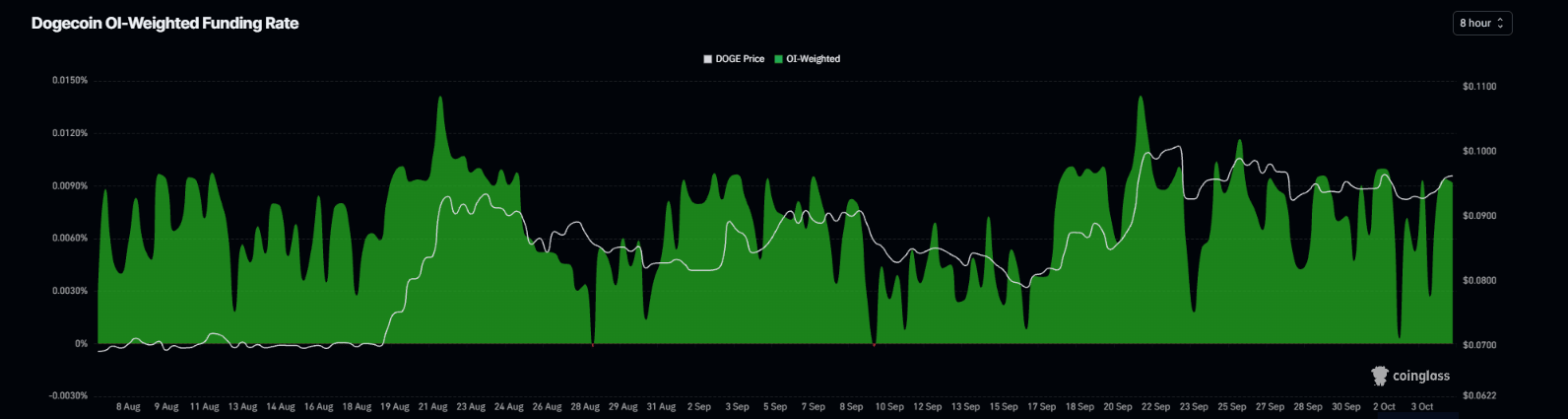Screen dimensions: 1568x419
Task: Click the green OI-Weighted legend swatch
Action: pos(778,59)
